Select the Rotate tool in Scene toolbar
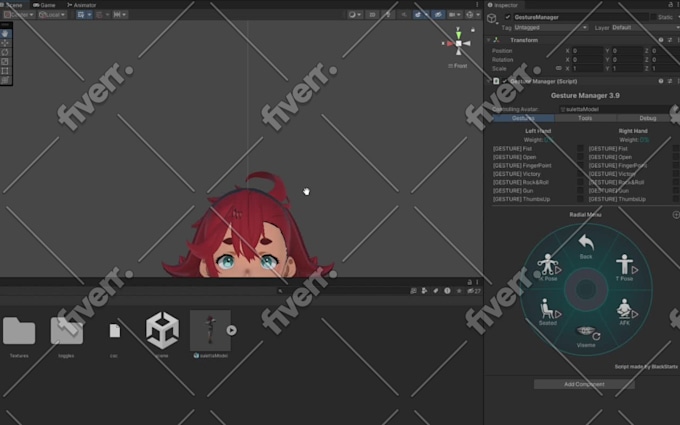 [5, 52]
